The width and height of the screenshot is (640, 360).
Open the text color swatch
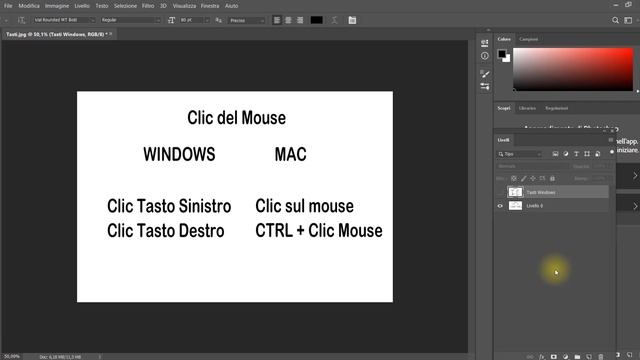[x=317, y=20]
